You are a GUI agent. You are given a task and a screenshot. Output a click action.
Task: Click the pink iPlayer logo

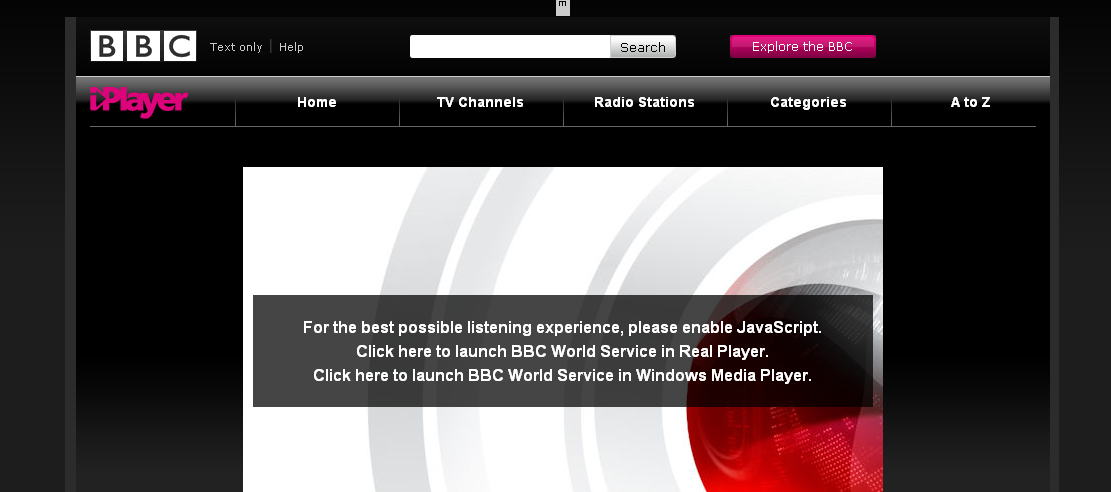(x=139, y=102)
